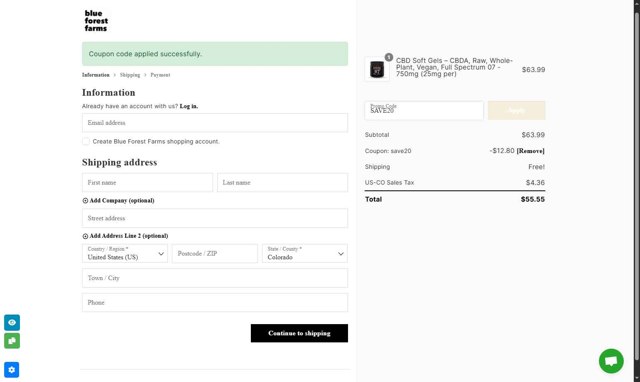The image size is (640, 382).
Task: Go to the Payment breadcrumb step
Action: tap(160, 75)
